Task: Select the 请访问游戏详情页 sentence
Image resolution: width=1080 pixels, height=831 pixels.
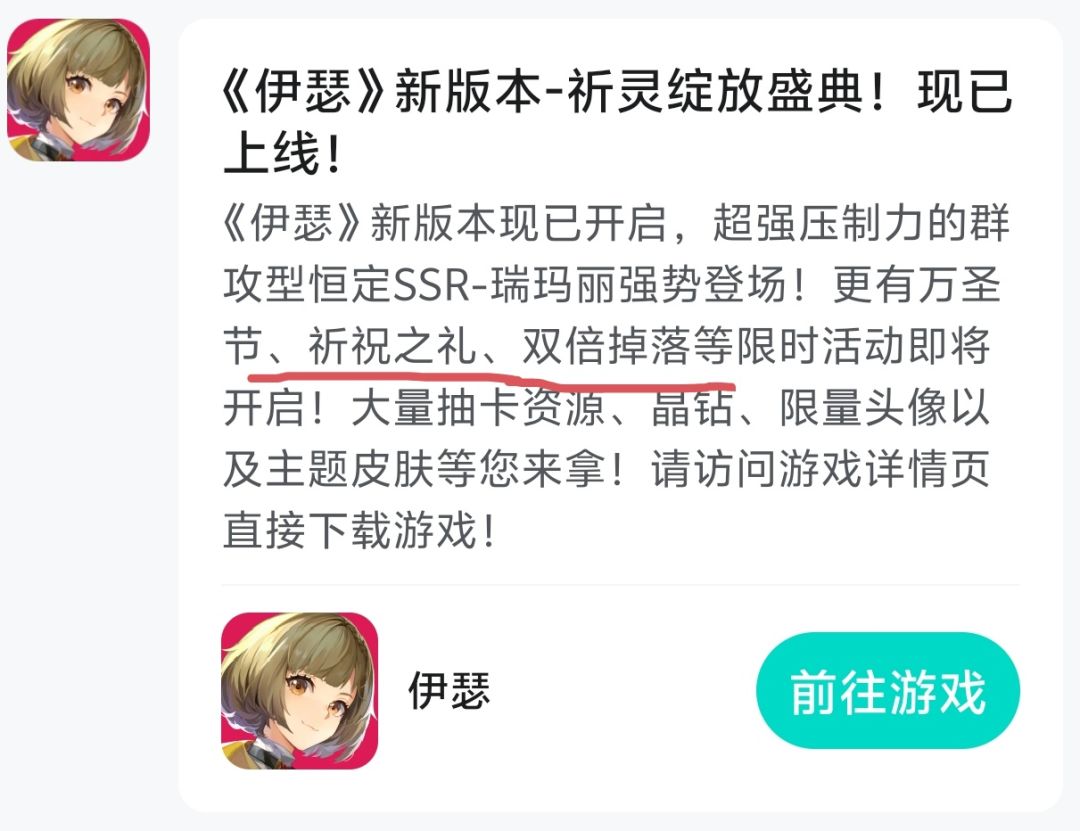Action: [821, 469]
